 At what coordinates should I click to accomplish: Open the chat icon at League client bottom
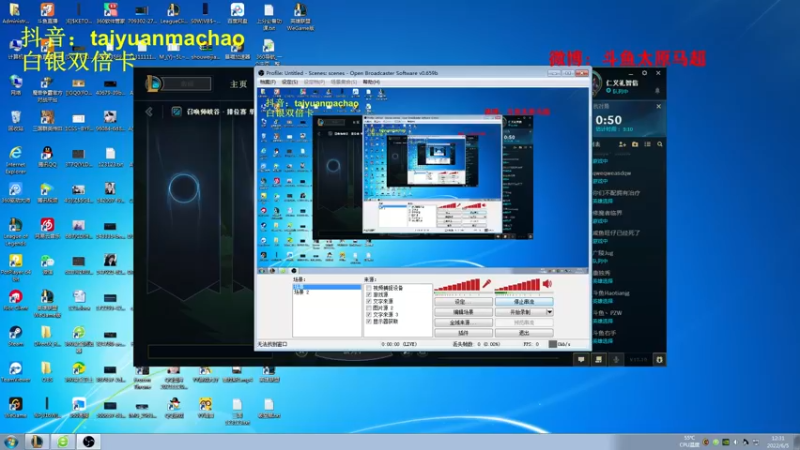coord(581,360)
